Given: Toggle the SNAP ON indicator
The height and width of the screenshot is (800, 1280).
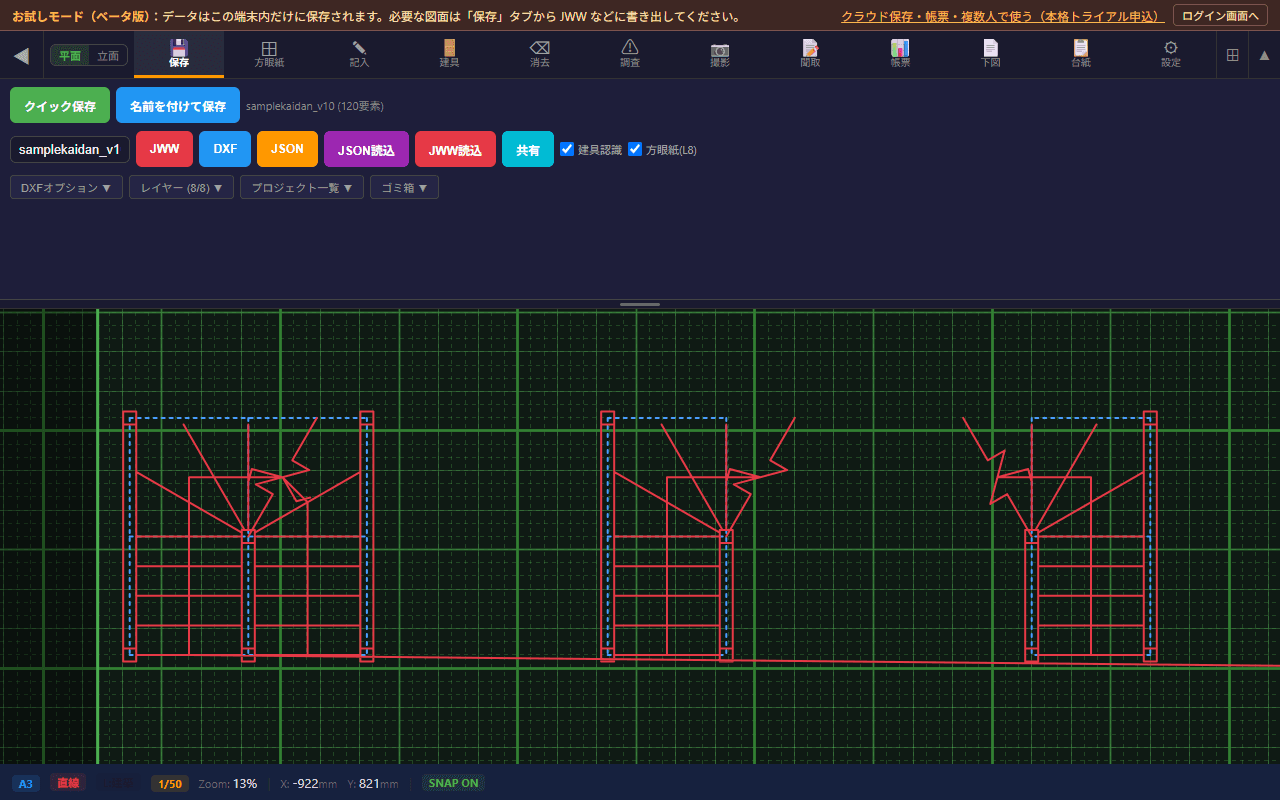Looking at the screenshot, I should pyautogui.click(x=453, y=783).
